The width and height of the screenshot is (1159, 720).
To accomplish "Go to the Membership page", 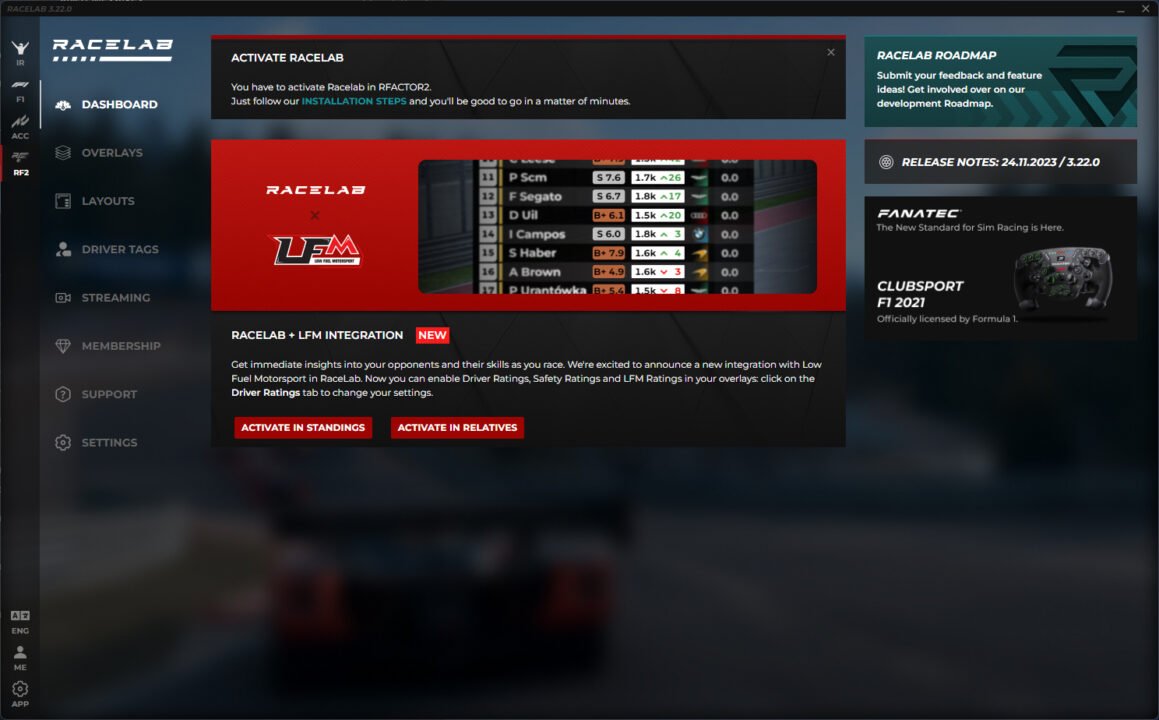I will pos(120,346).
